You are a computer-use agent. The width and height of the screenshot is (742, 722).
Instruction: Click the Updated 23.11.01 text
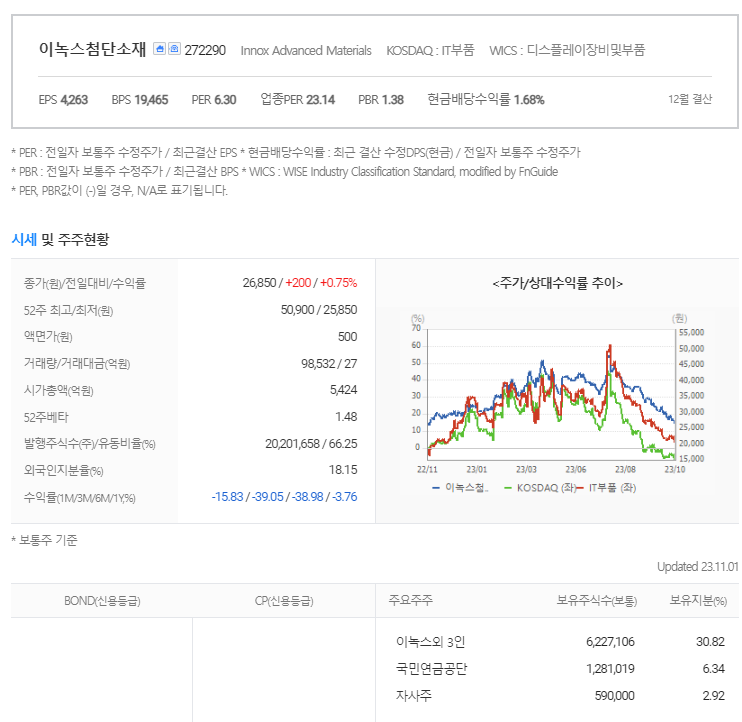698,567
